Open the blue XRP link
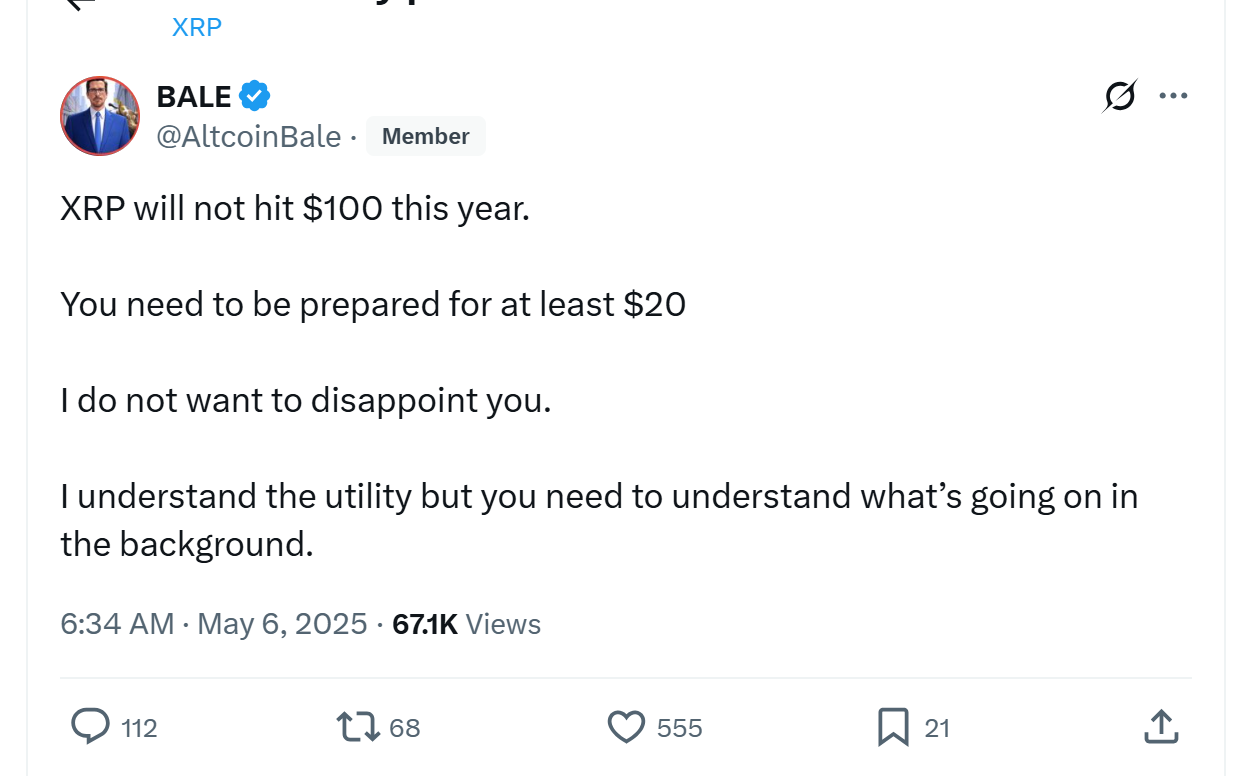This screenshot has height=776, width=1260. coord(196,27)
